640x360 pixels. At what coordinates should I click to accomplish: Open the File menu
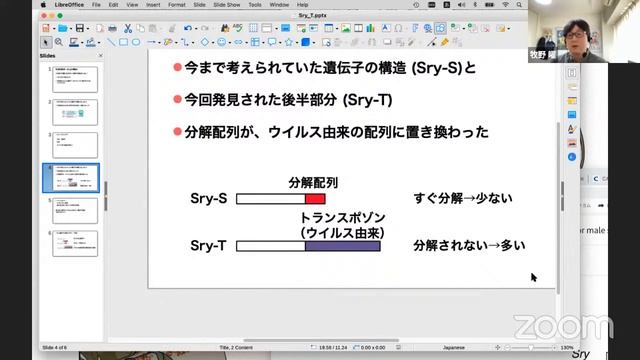coord(96,5)
